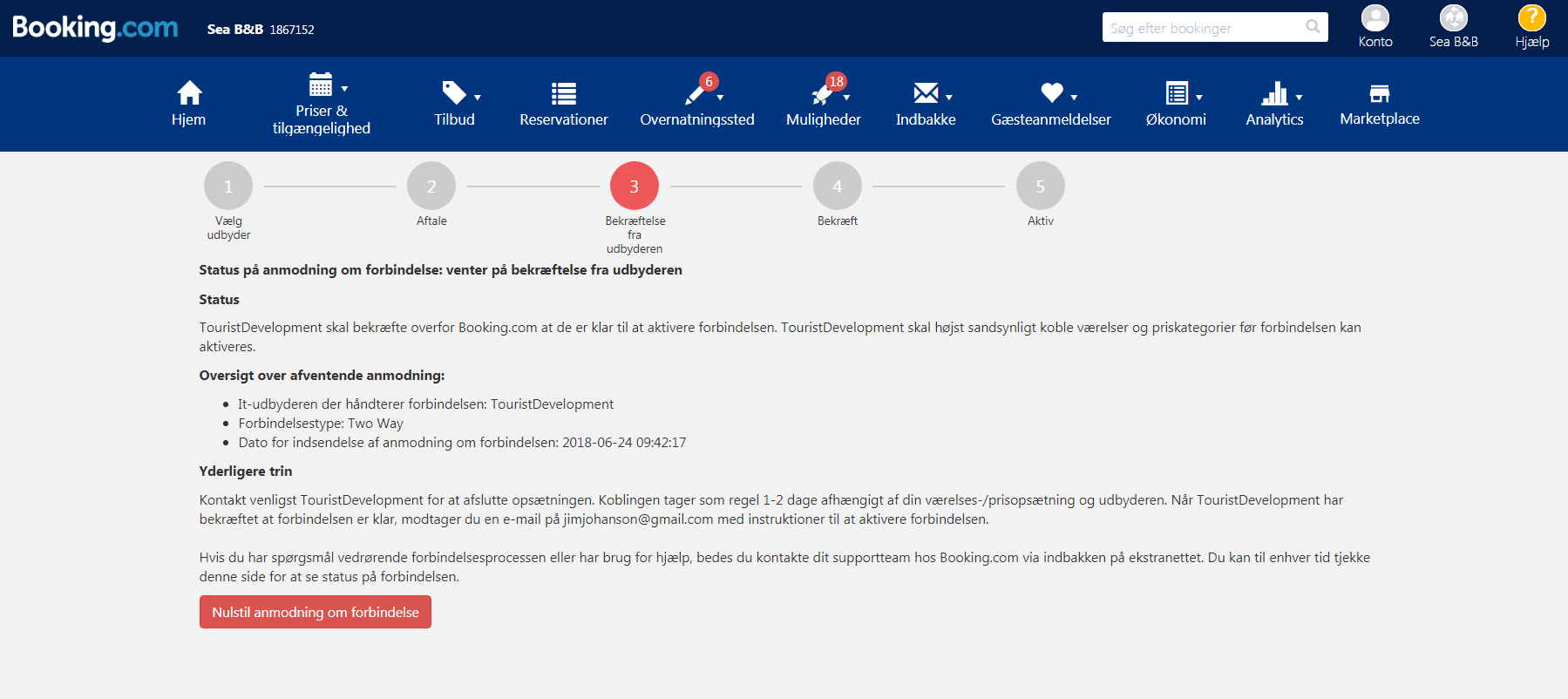Click the Marketplace store icon

click(1379, 93)
